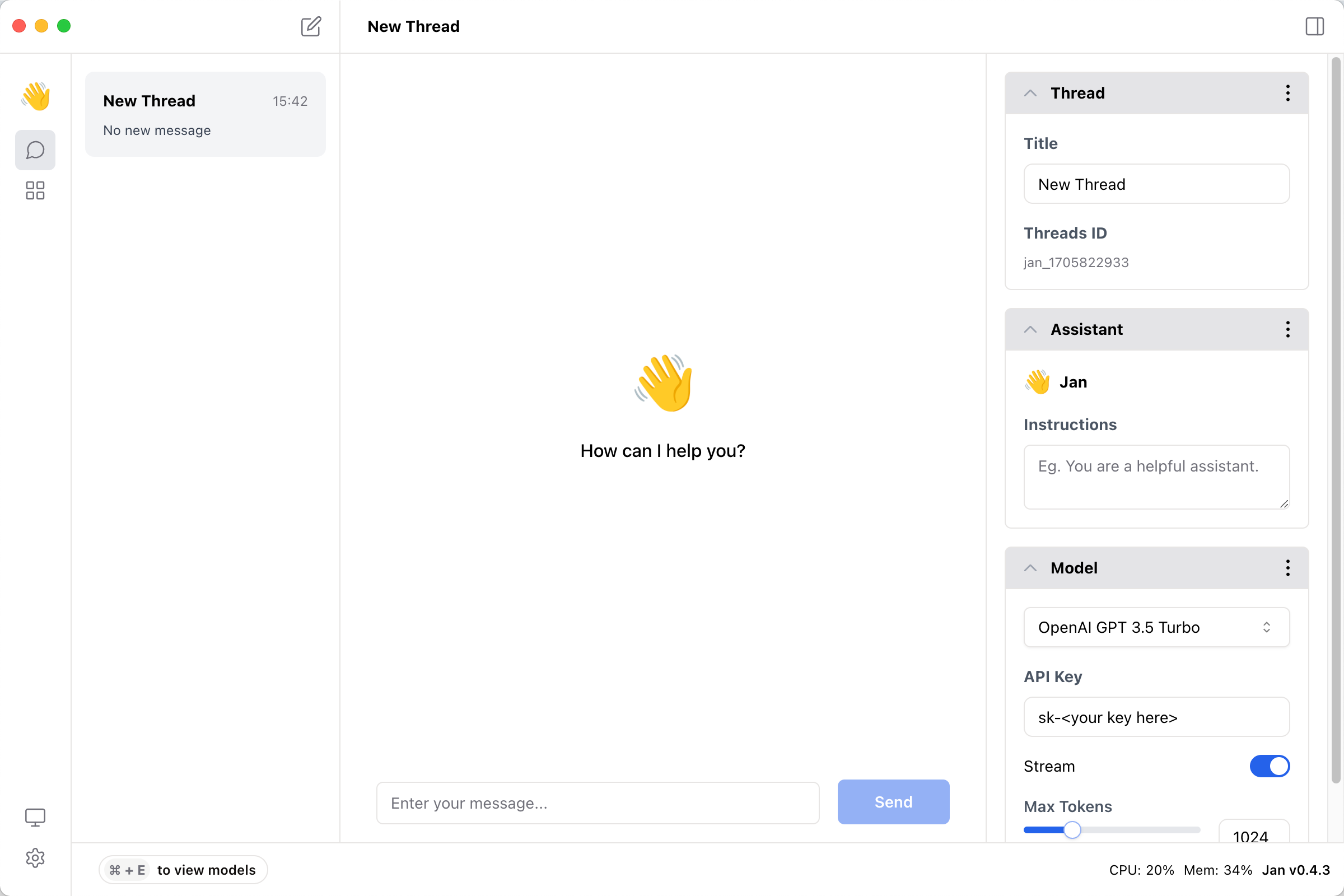This screenshot has height=896, width=1344.
Task: Click the API Key input field
Action: coord(1156,717)
